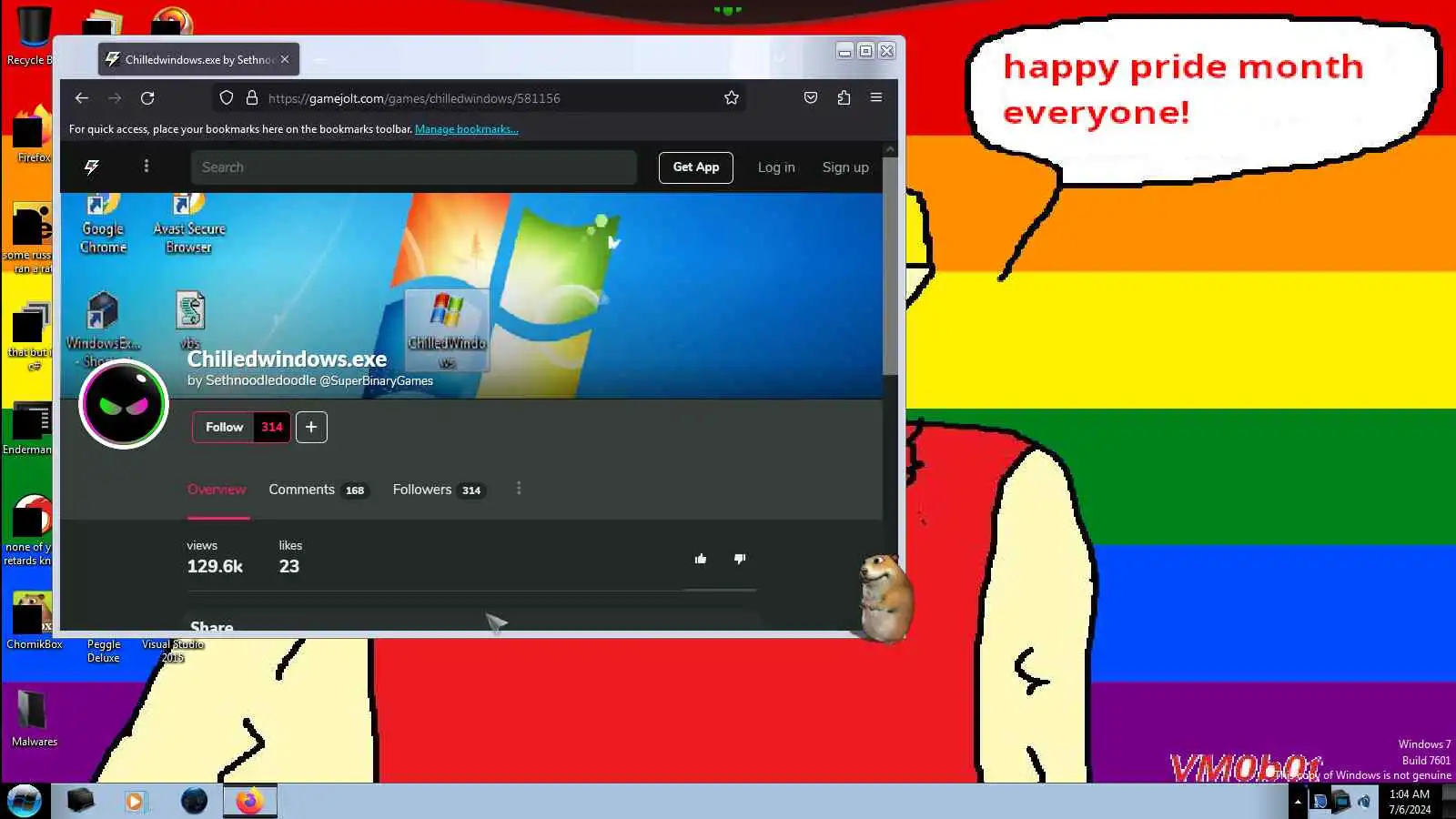
Task: Open the Game Jolt three-dot navigation menu
Action: pyautogui.click(x=147, y=167)
